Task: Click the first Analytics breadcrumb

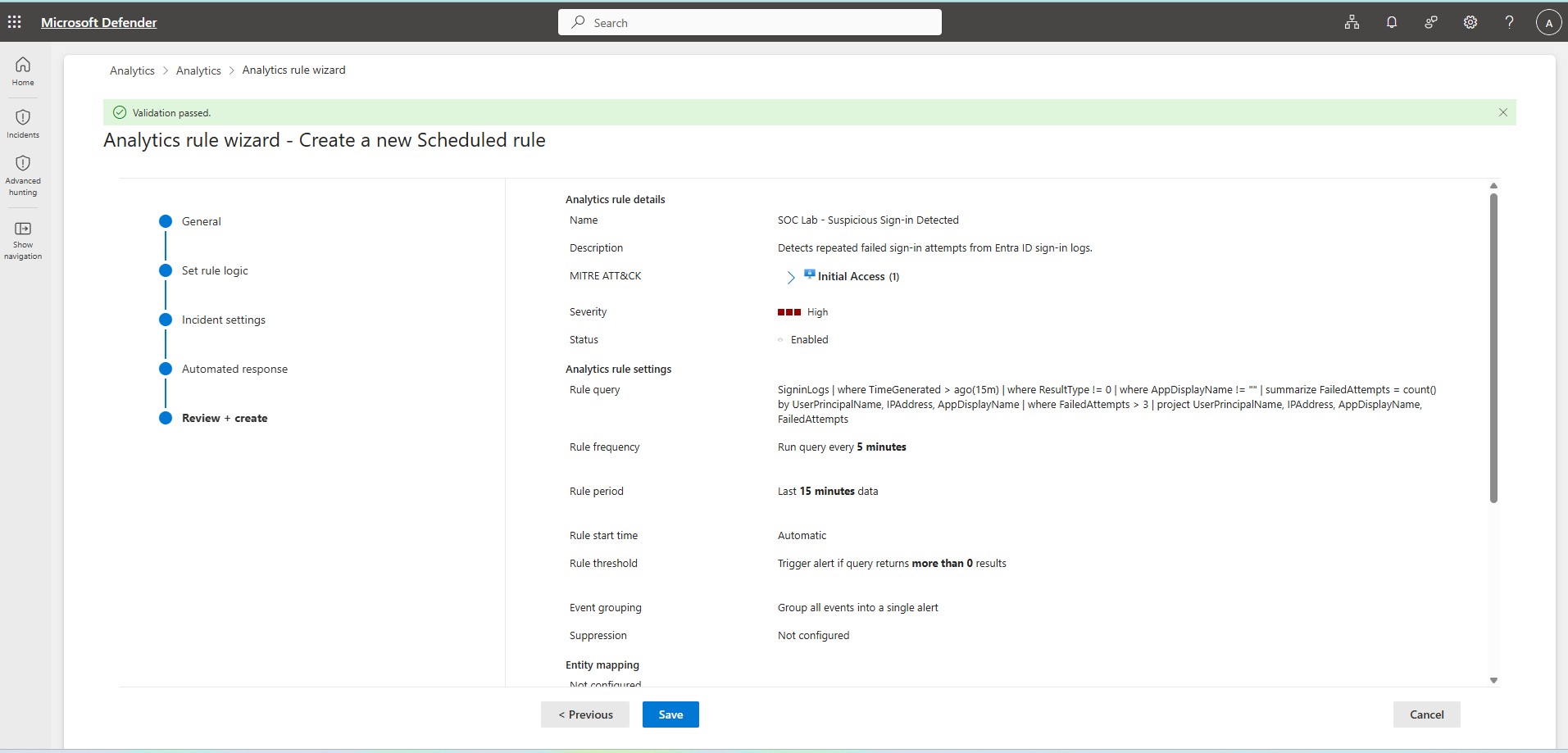Action: coord(132,70)
